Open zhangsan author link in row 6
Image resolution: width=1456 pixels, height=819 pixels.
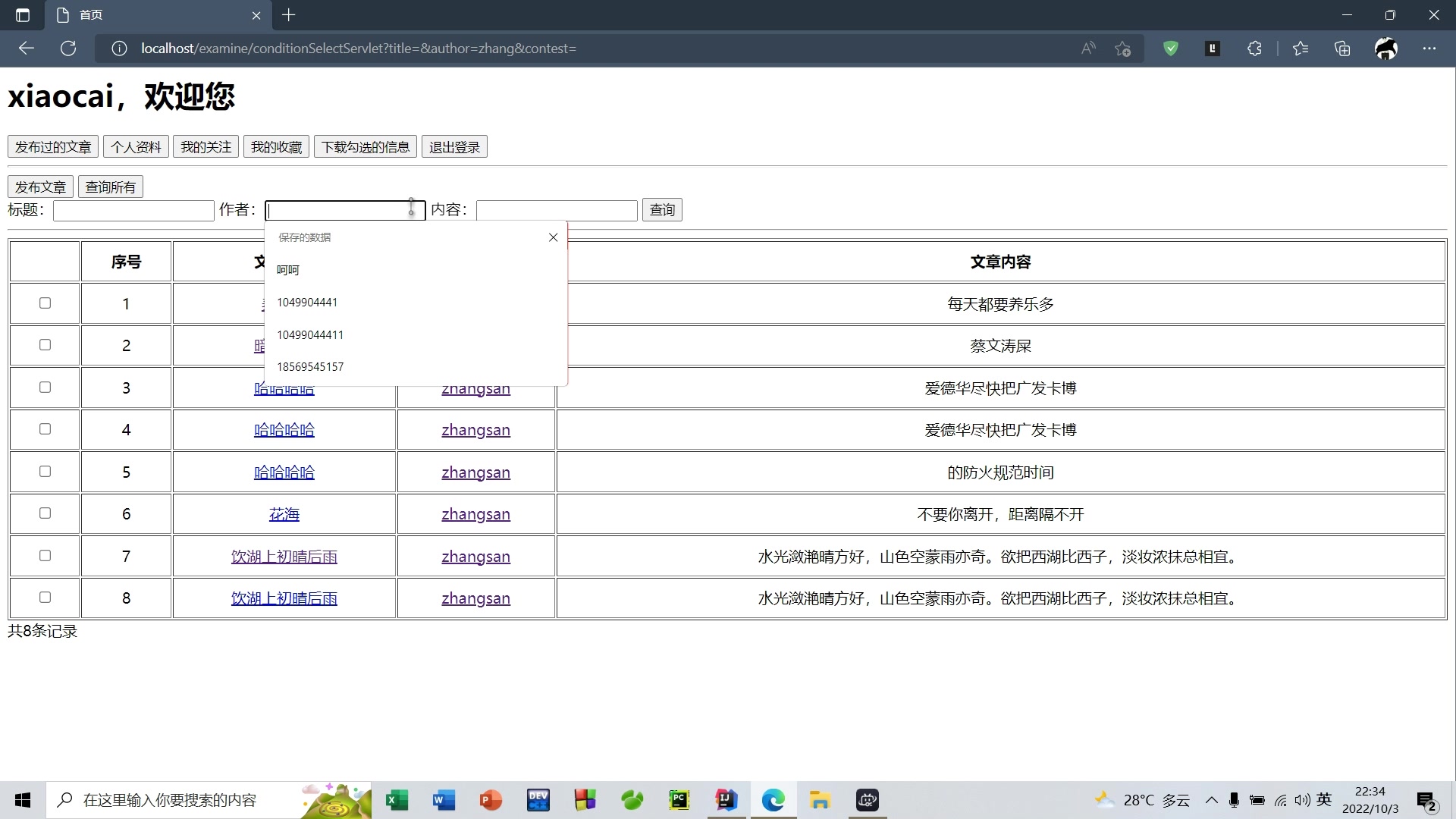475,514
